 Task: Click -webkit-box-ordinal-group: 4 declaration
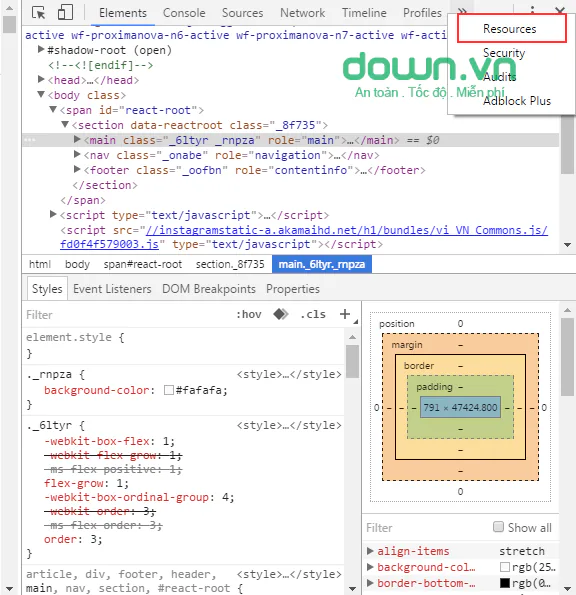(139, 497)
